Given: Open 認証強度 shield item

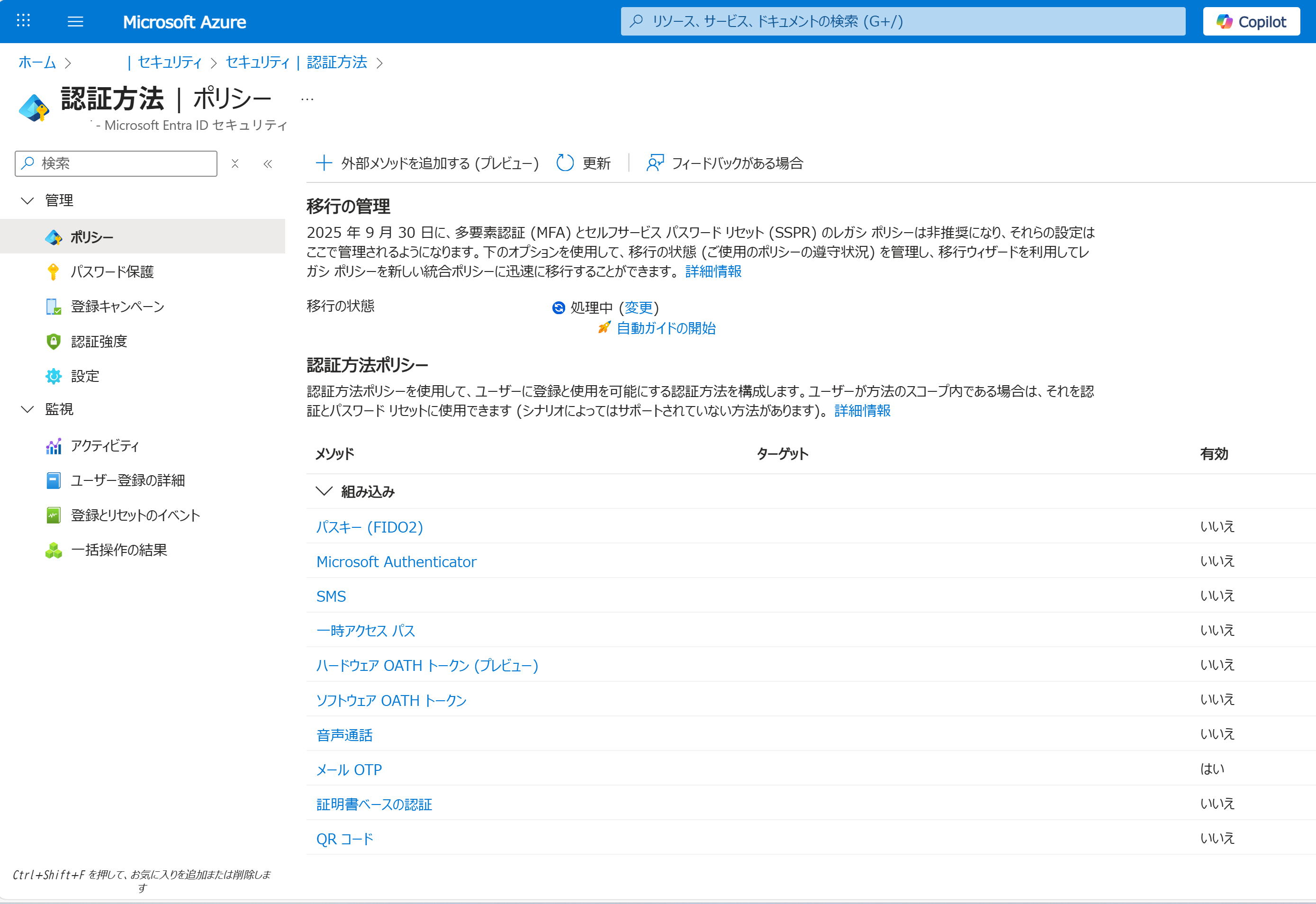Looking at the screenshot, I should tap(99, 342).
